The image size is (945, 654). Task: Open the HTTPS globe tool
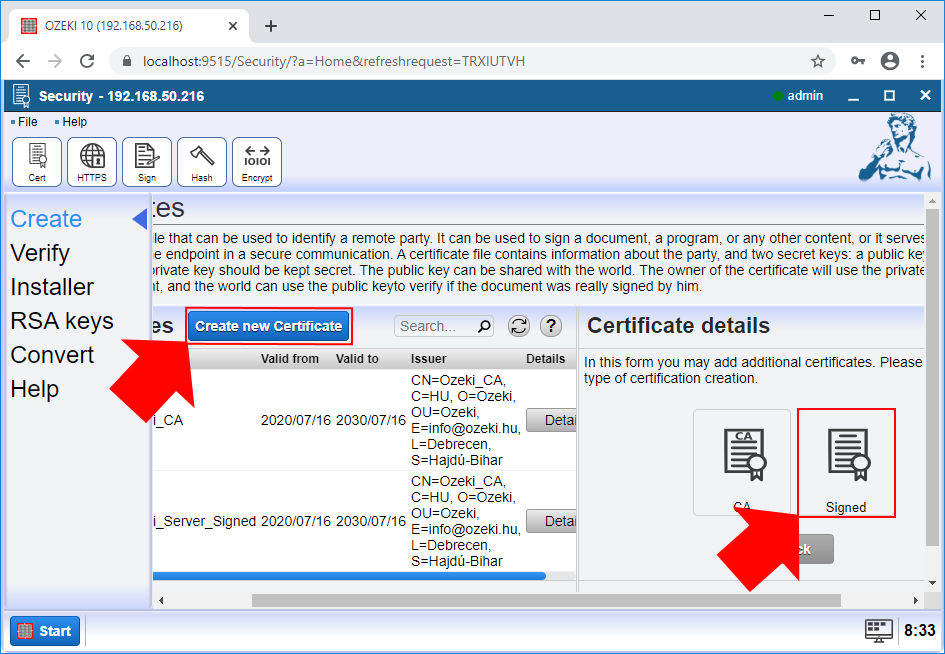(x=92, y=162)
